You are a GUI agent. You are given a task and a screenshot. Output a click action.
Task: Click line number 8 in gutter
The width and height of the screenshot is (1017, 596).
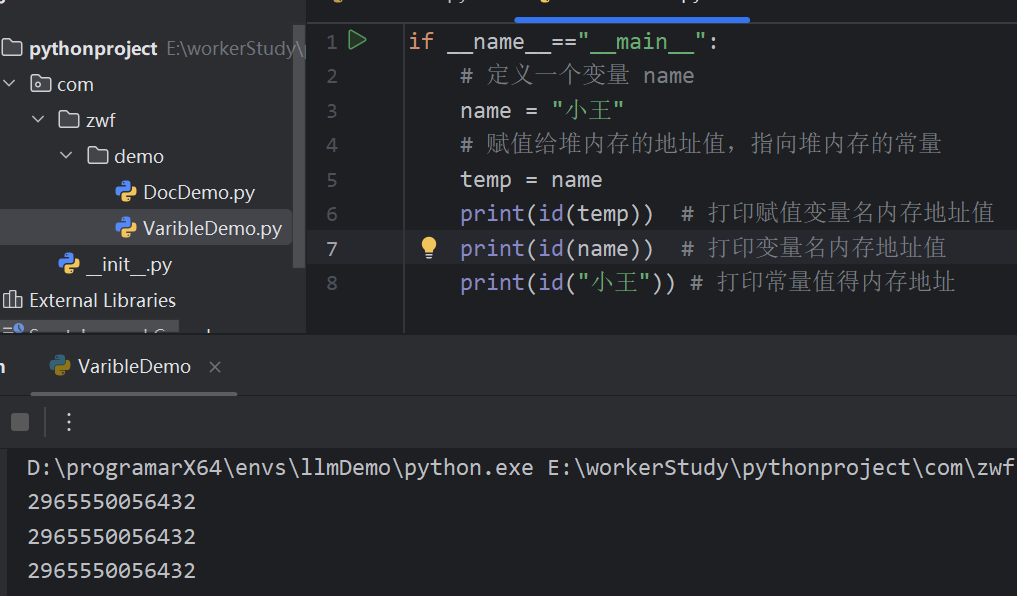point(332,283)
